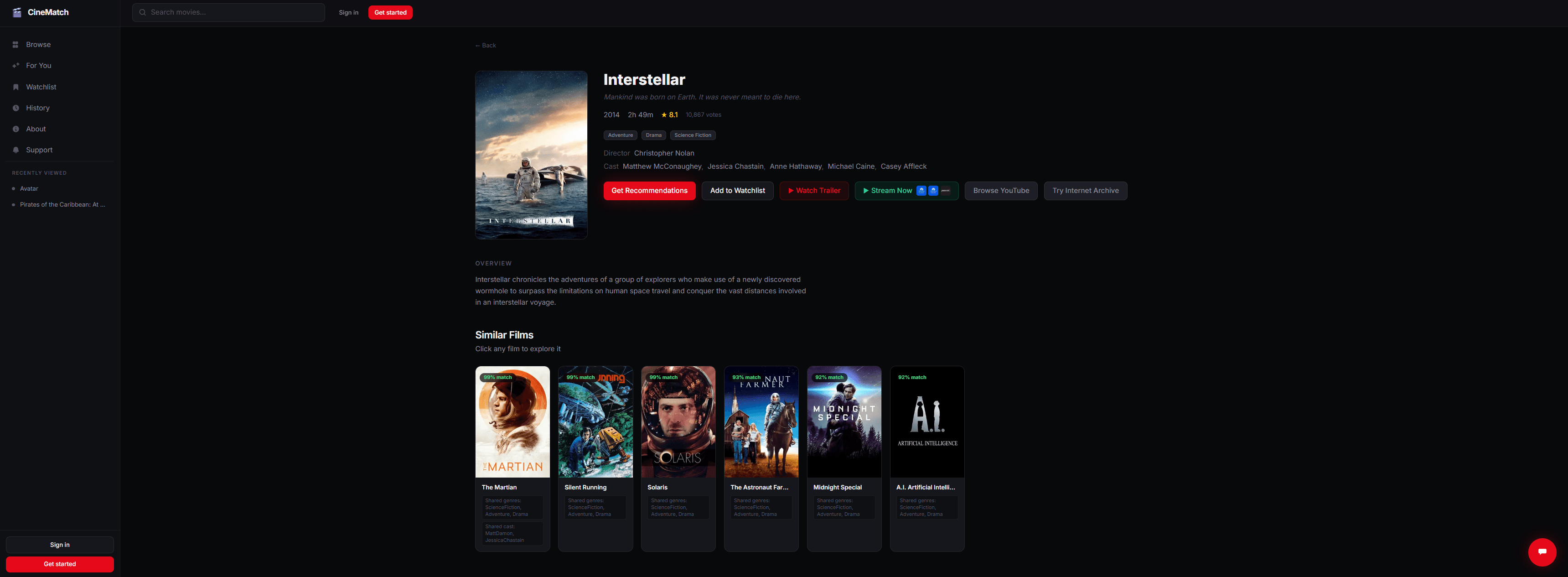Click The Martian title text
The image size is (1568, 577).
[499, 488]
